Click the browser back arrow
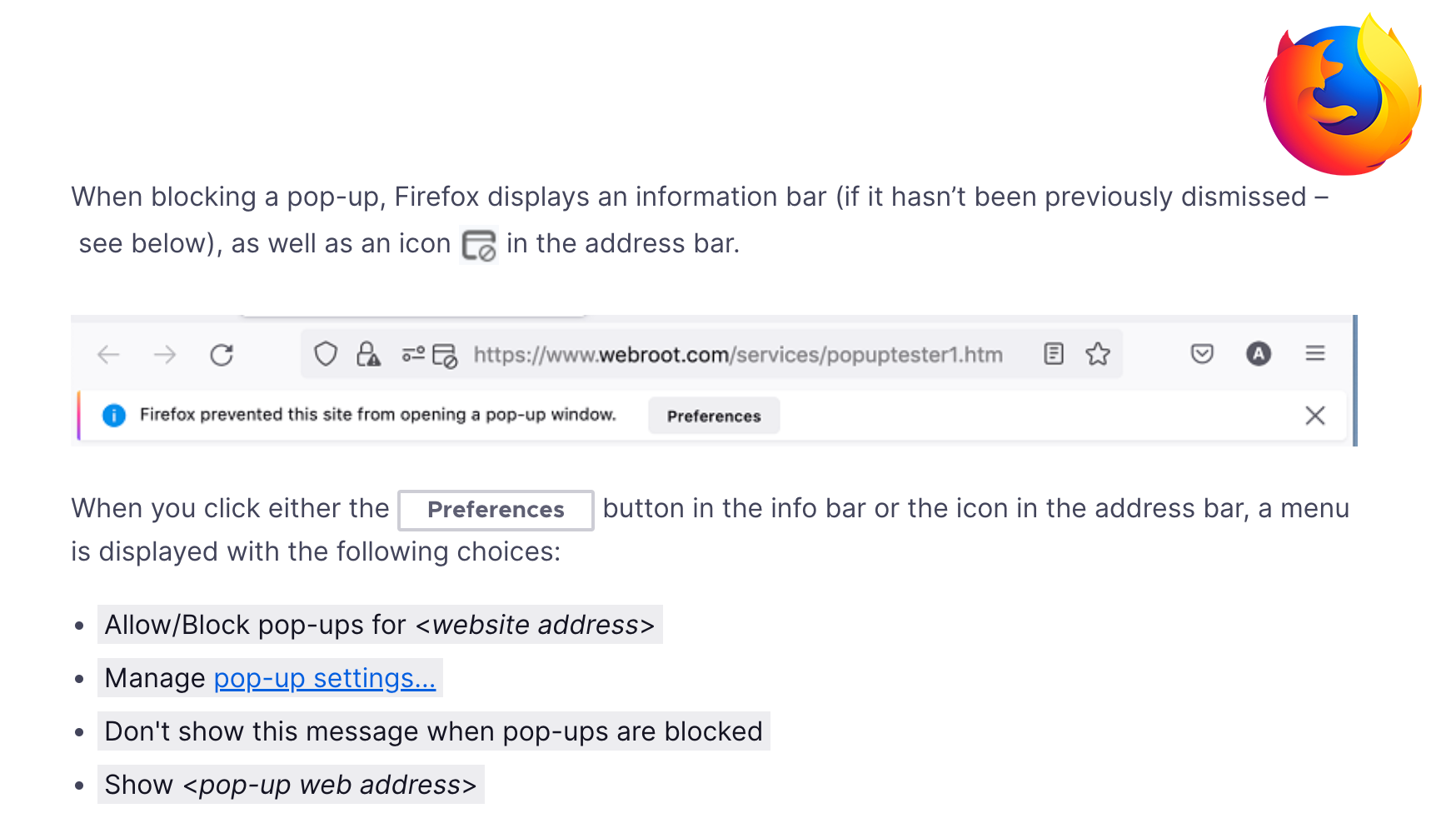Image resolution: width=1456 pixels, height=833 pixels. coord(109,355)
